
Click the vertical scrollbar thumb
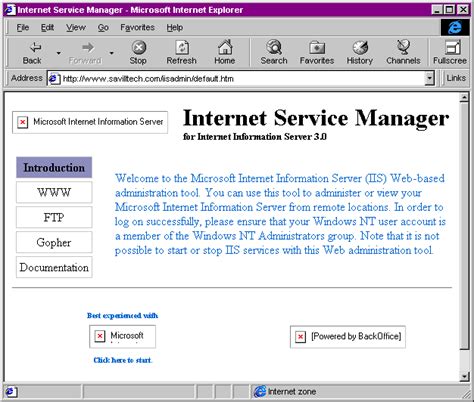pos(464,226)
